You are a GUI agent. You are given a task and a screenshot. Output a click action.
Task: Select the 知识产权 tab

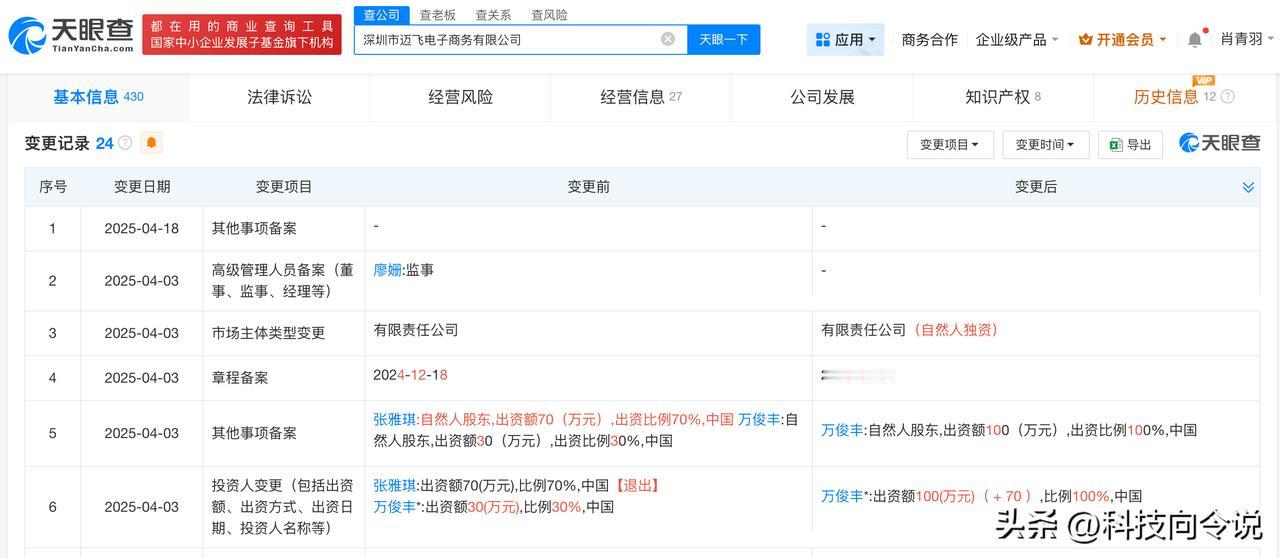pos(1003,97)
